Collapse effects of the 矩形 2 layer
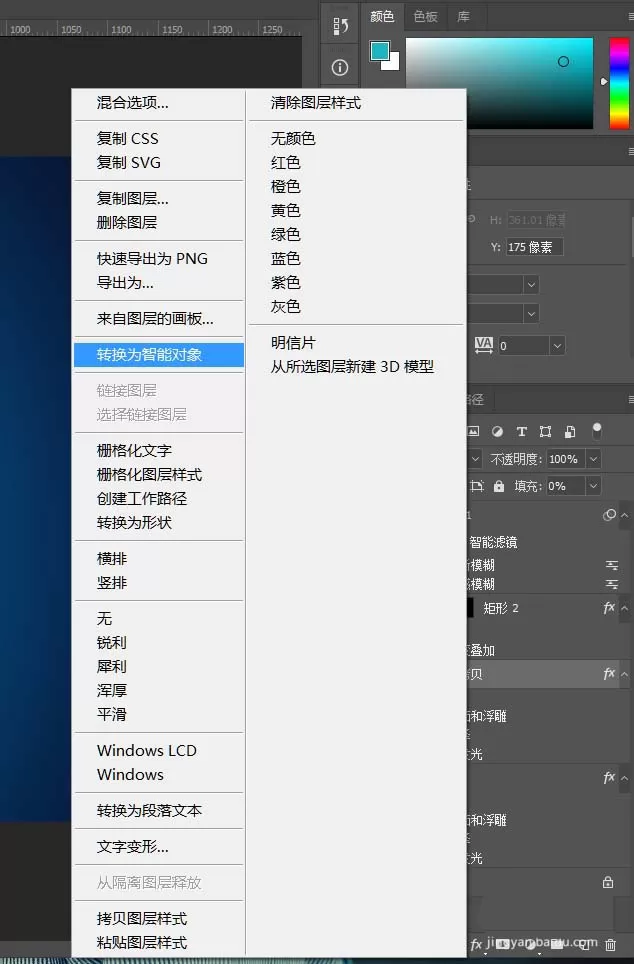Viewport: 634px width, 964px height. [x=625, y=608]
